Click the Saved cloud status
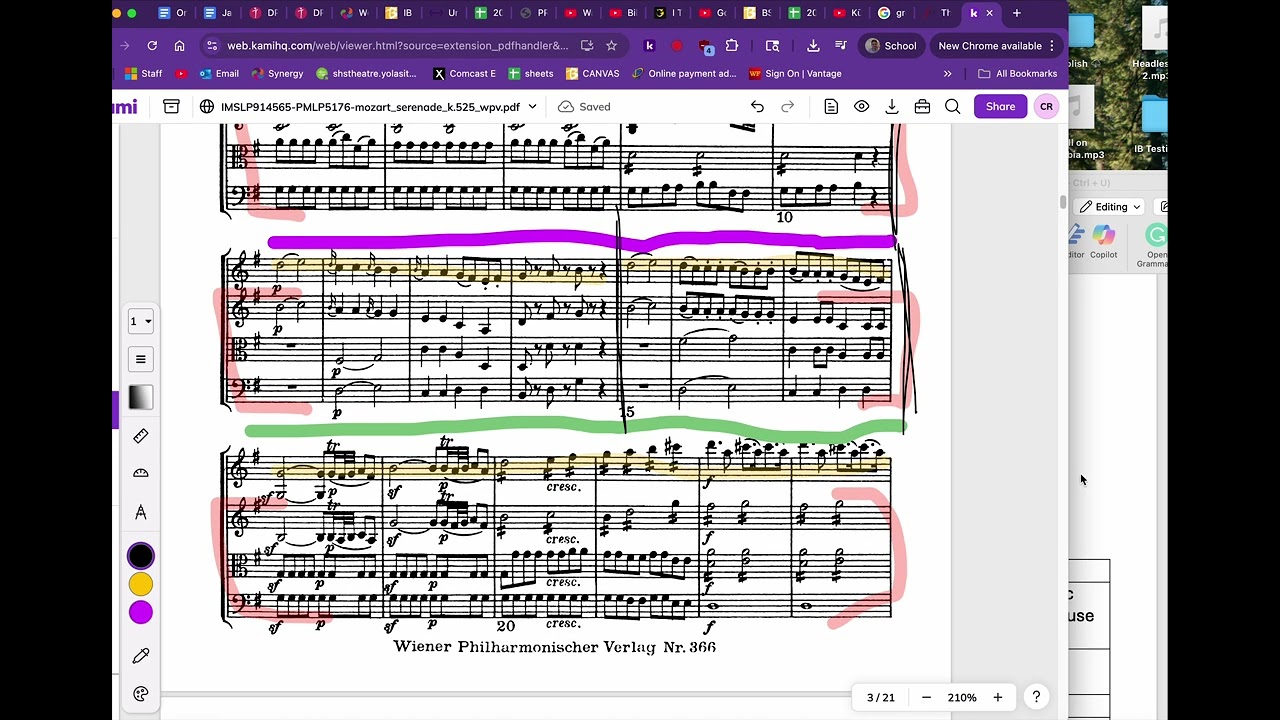Viewport: 1280px width, 720px height. click(584, 106)
